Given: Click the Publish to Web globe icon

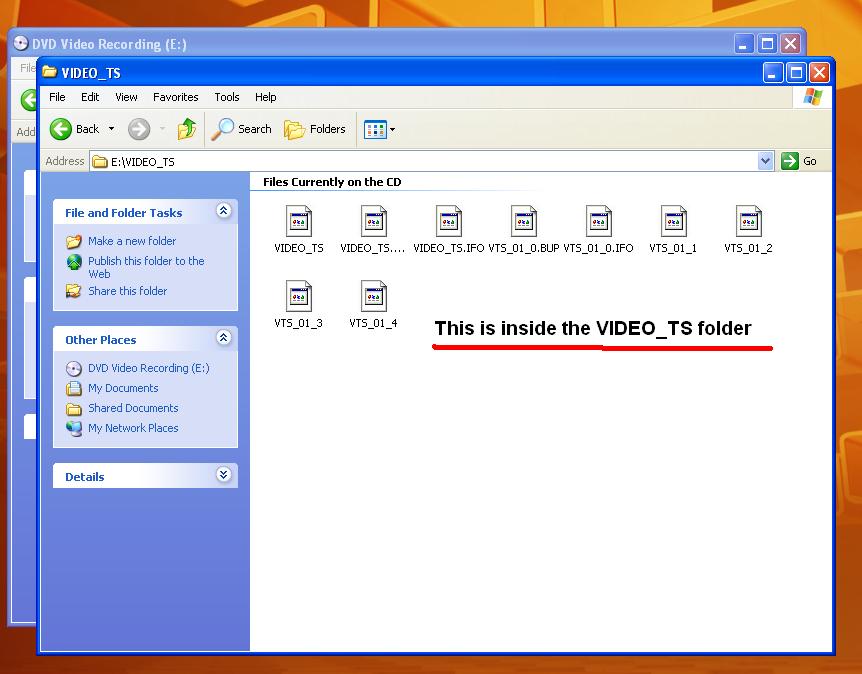Looking at the screenshot, I should 74,262.
